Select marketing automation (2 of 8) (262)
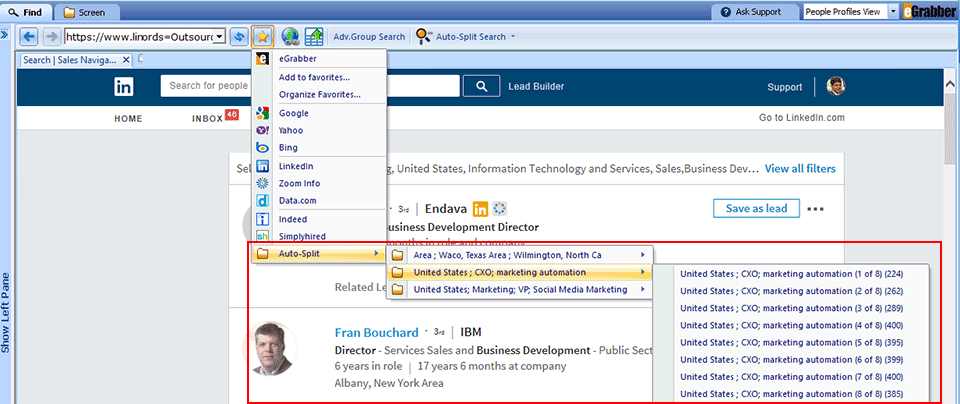The height and width of the screenshot is (404, 960). click(792, 291)
